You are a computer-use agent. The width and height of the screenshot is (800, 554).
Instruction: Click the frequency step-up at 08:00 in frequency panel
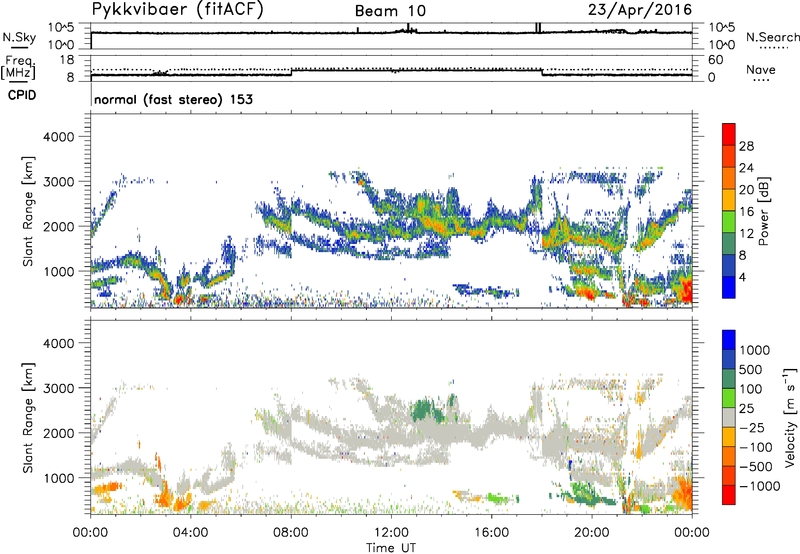291,72
